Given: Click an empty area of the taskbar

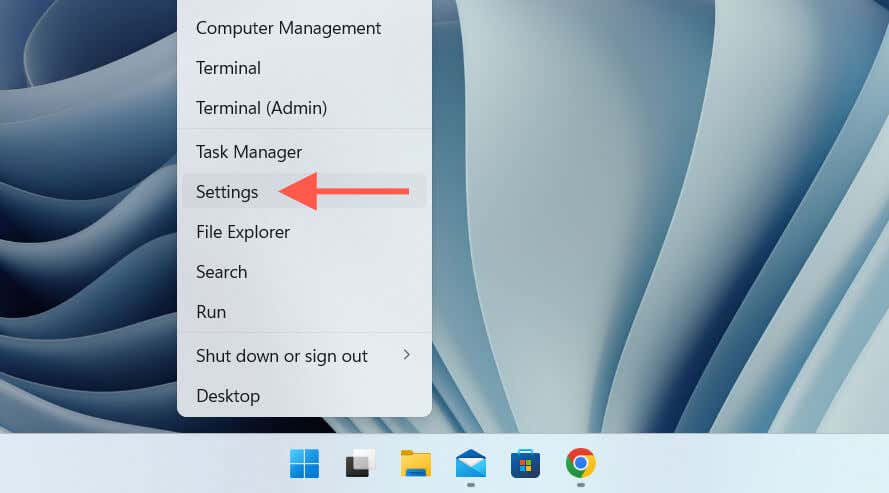Looking at the screenshot, I should pyautogui.click(x=737, y=463).
